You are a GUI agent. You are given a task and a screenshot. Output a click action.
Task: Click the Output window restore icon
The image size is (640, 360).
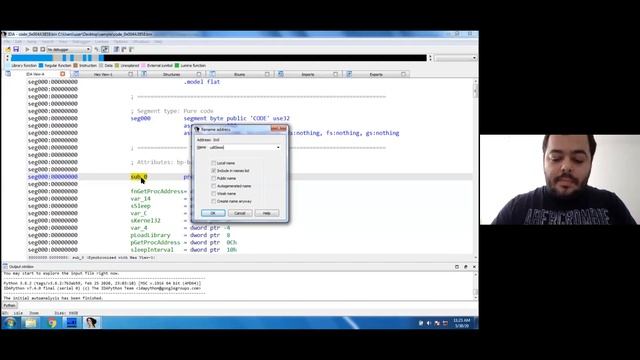tap(457, 267)
